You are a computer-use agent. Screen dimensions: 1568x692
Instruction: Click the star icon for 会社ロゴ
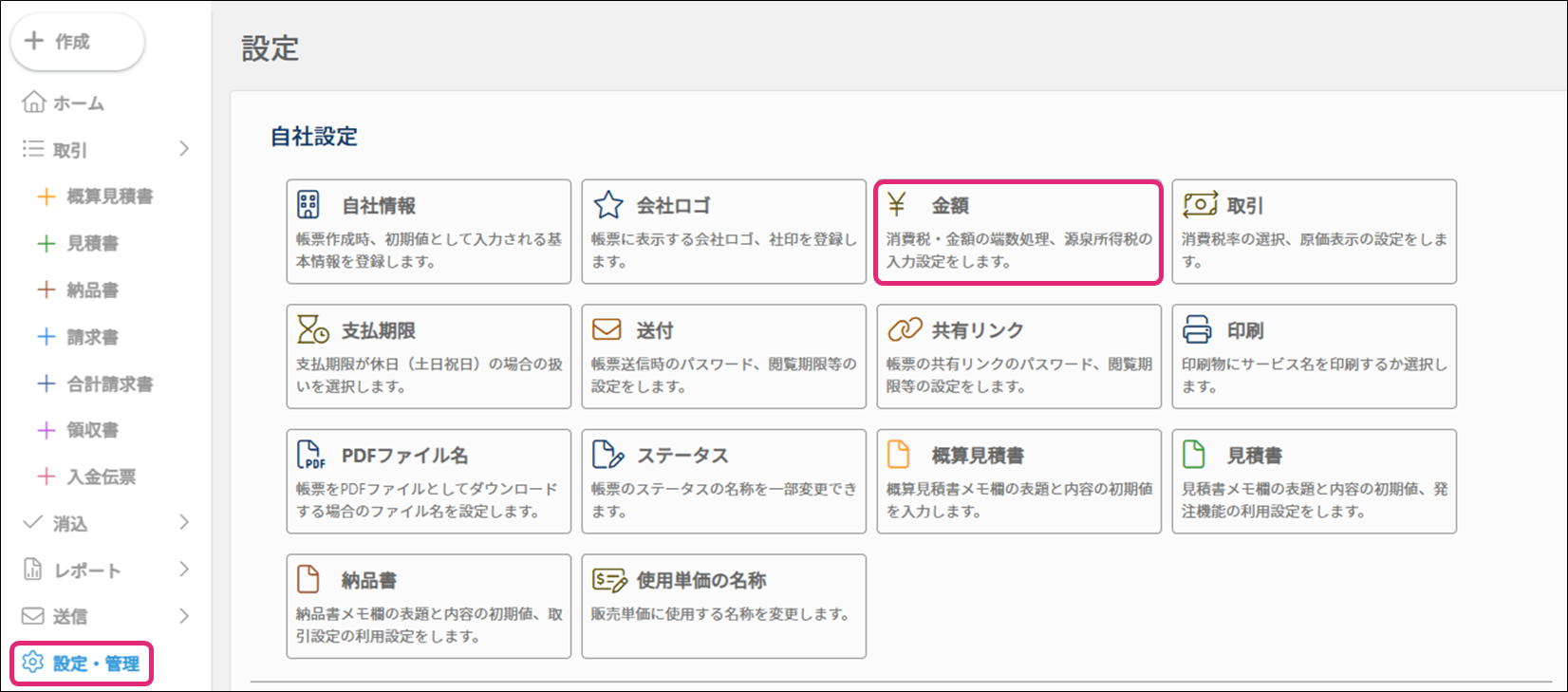click(x=607, y=205)
